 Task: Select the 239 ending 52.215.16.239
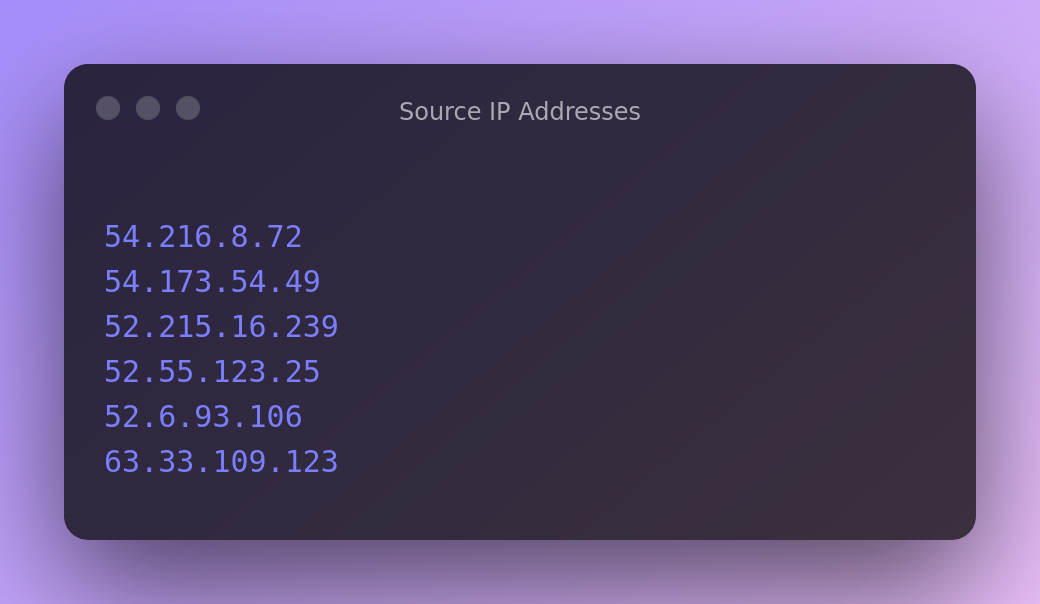(x=312, y=326)
